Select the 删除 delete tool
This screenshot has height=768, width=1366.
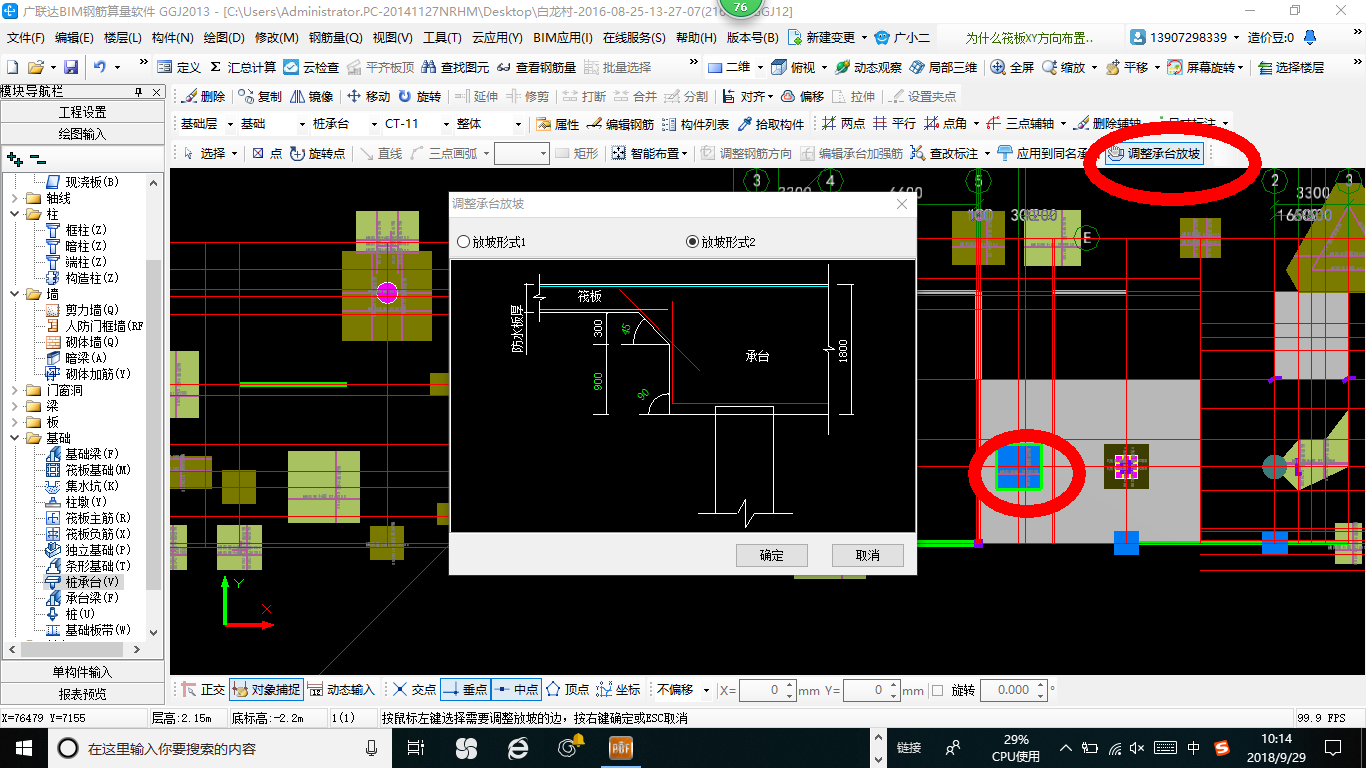click(x=203, y=96)
